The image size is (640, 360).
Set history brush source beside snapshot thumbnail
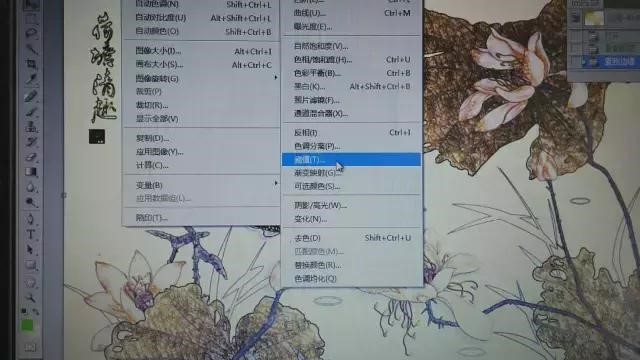[576, 18]
